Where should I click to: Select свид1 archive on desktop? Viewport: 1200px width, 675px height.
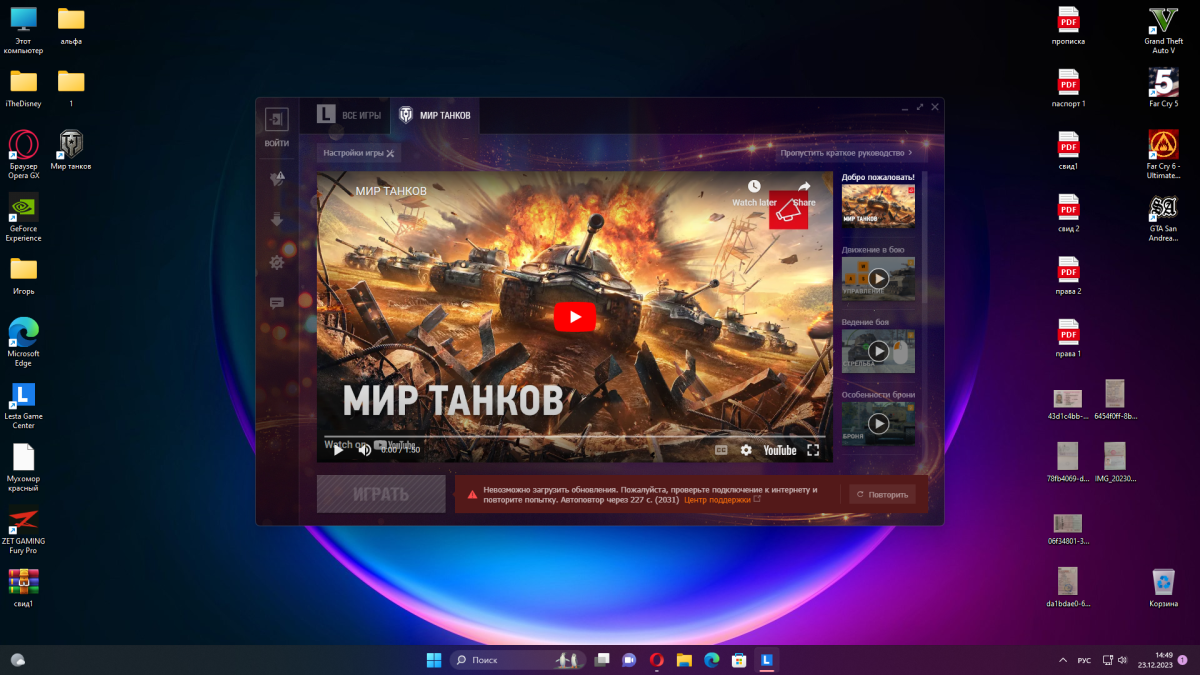[23, 588]
